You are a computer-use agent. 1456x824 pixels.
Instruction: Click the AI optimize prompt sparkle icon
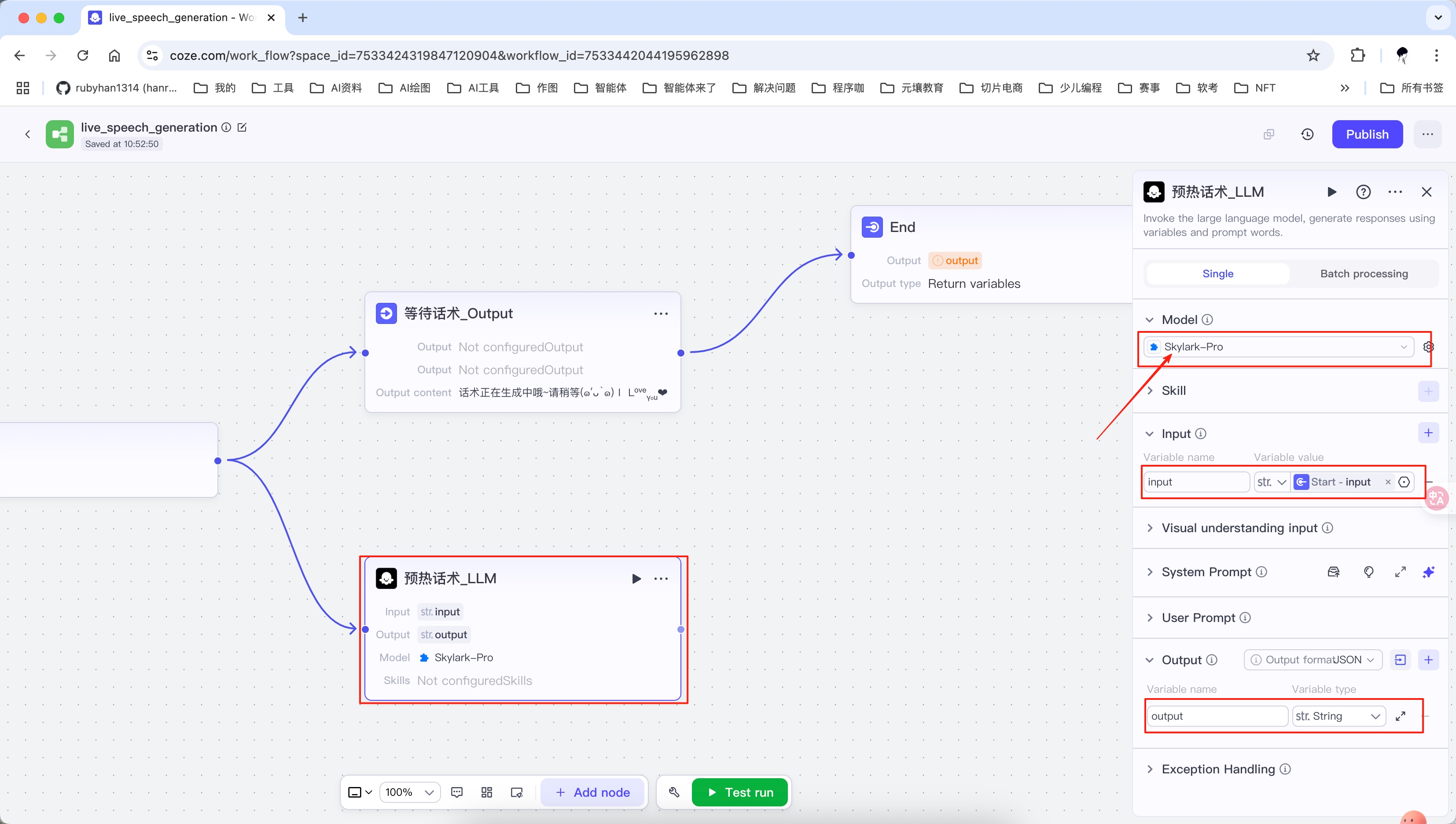coord(1428,572)
